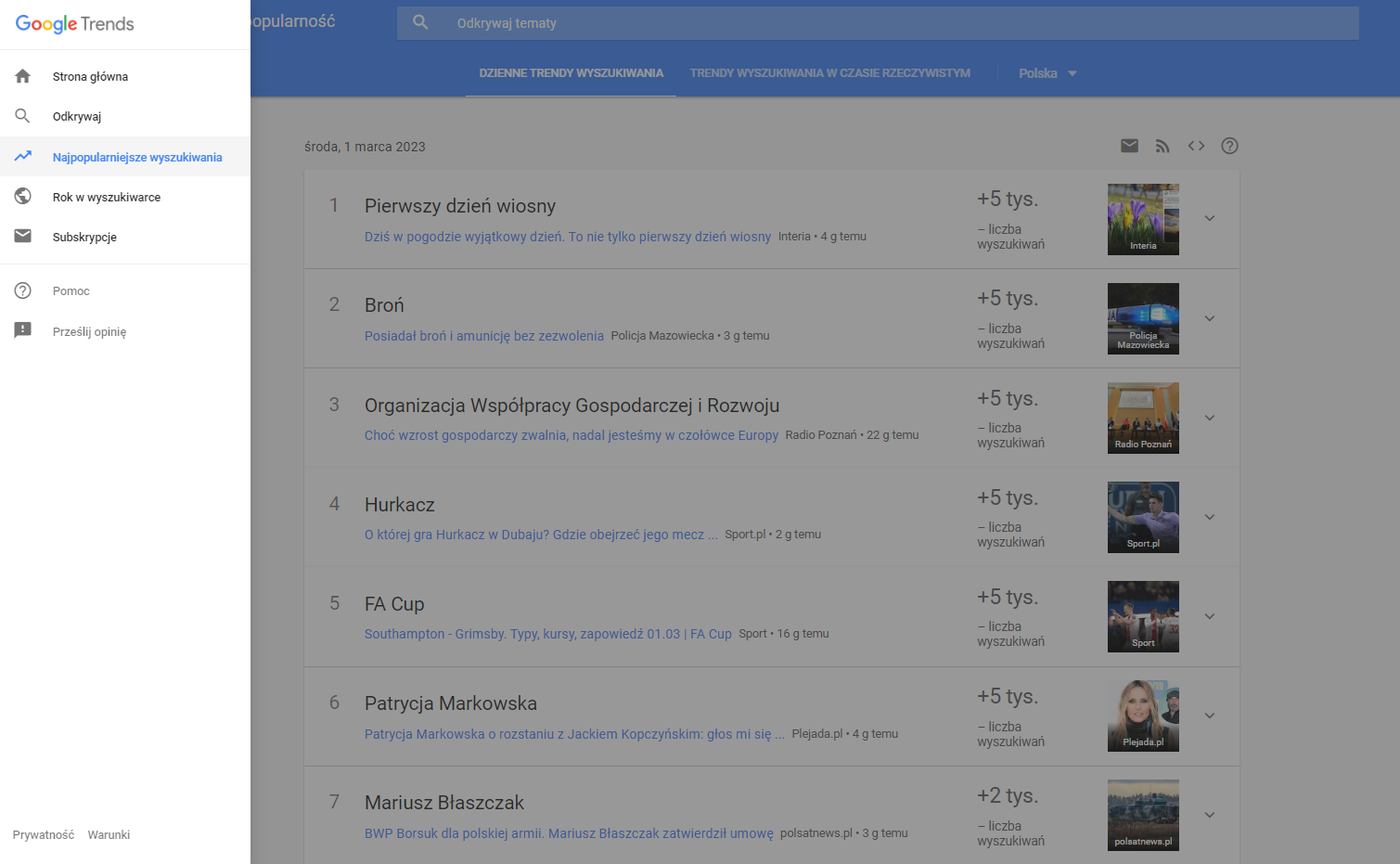Screen dimensions: 1400x864
Task: Open the Southampton - Grimsby article link
Action: 548,634
